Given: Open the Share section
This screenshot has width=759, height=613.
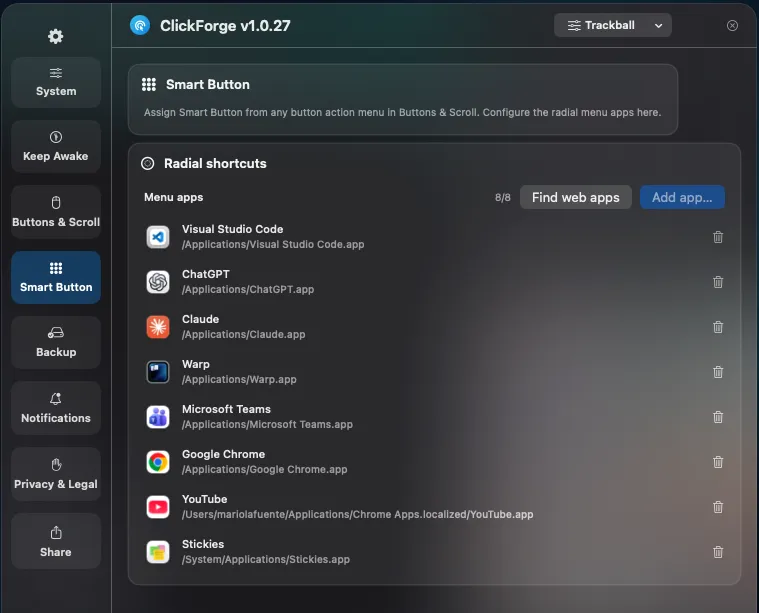Looking at the screenshot, I should point(56,541).
